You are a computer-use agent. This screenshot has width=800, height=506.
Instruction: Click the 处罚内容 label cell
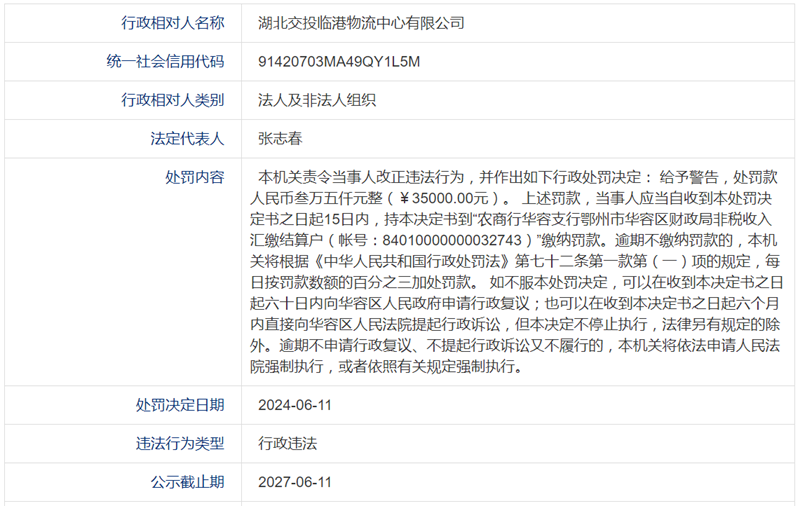194,176
